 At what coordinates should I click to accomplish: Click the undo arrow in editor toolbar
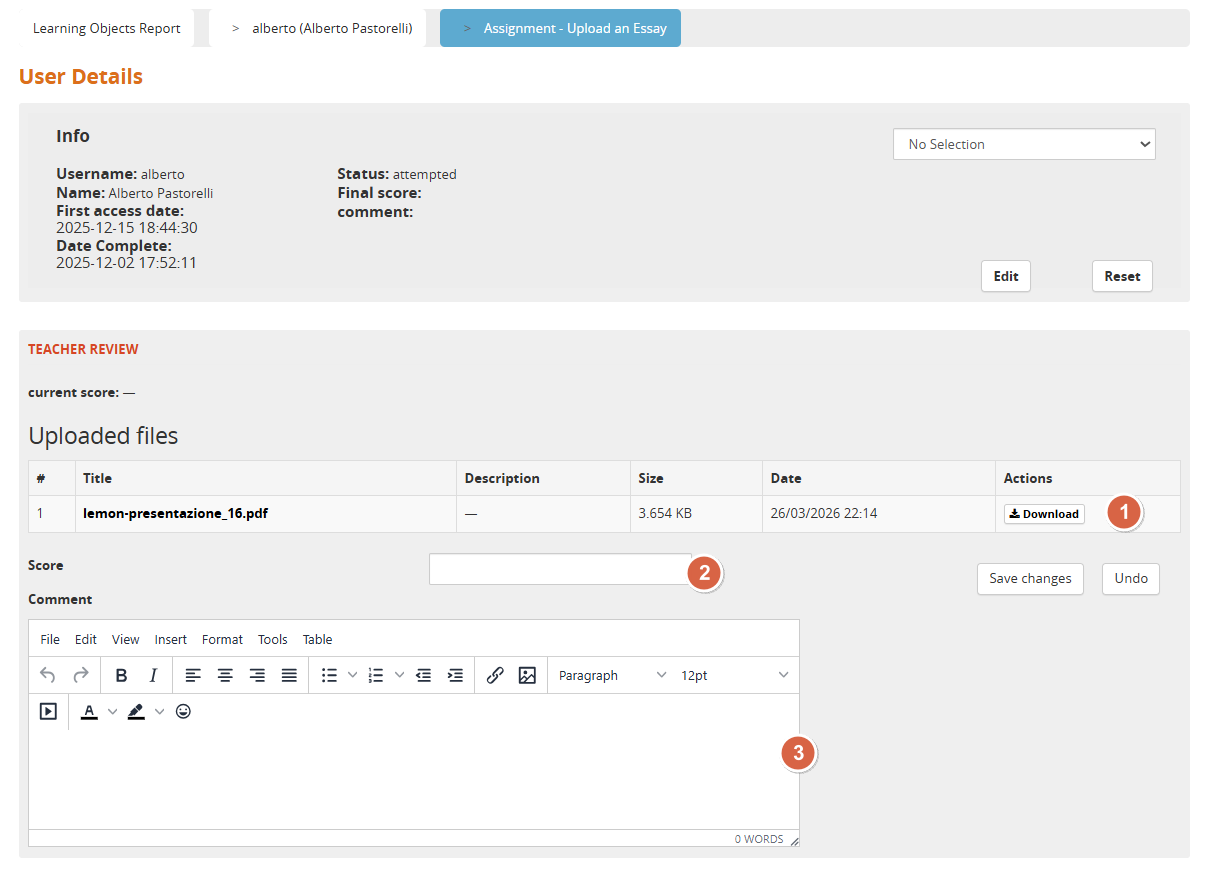pos(48,675)
